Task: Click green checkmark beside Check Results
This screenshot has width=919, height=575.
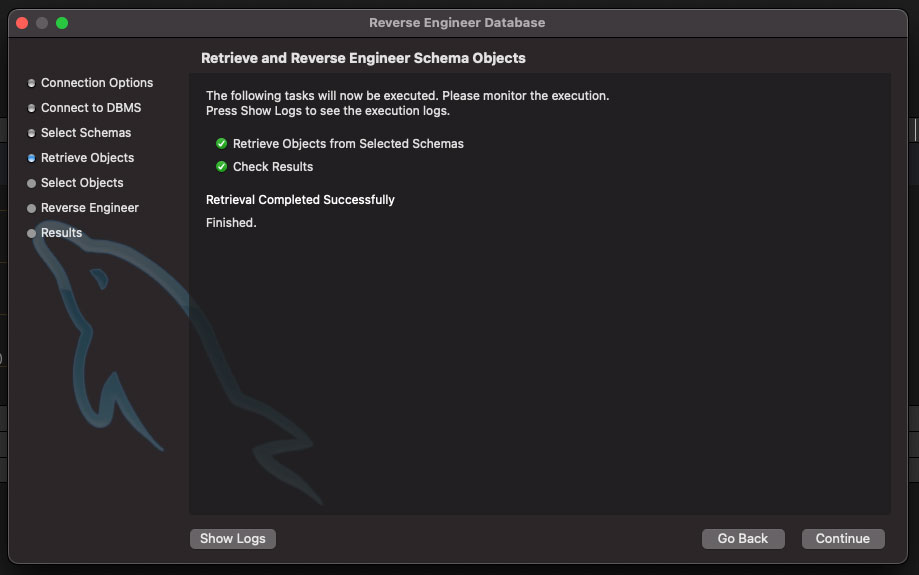Action: [x=222, y=166]
